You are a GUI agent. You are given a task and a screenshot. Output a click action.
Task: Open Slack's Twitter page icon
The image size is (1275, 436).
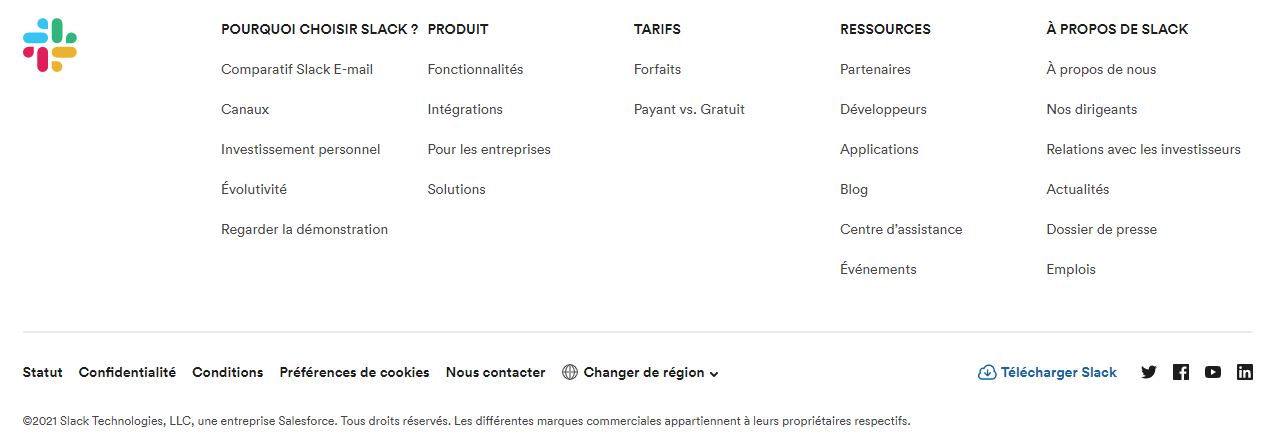point(1149,372)
